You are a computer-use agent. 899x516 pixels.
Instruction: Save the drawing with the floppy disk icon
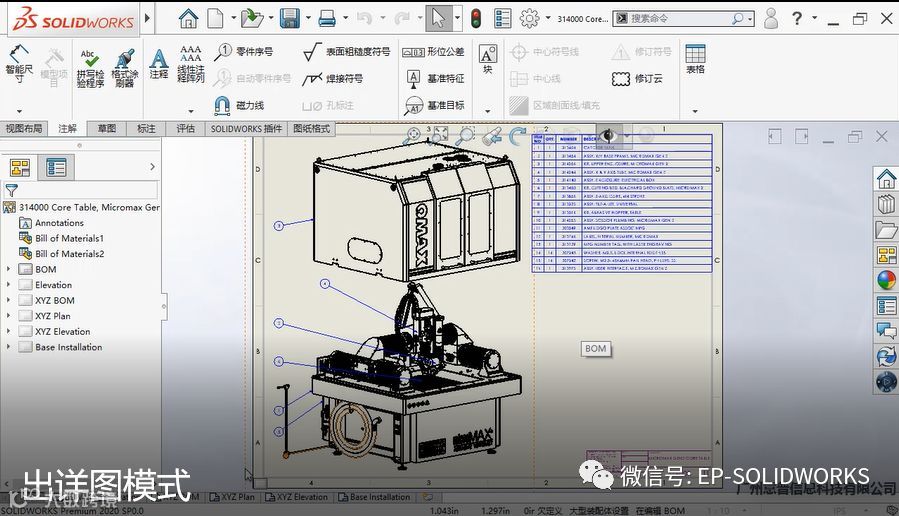click(x=290, y=18)
